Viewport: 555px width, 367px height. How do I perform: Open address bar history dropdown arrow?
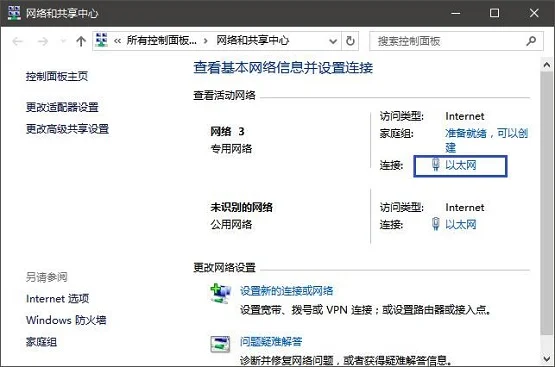333,41
